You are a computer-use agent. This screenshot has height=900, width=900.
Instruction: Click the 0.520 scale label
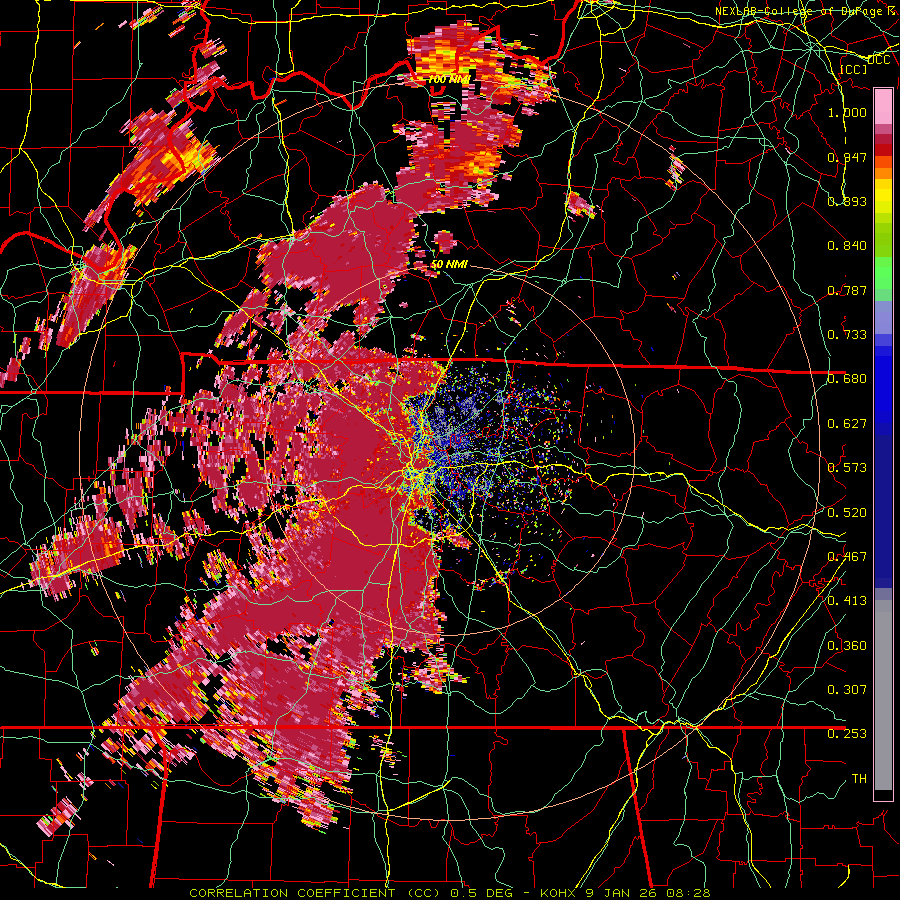click(847, 513)
